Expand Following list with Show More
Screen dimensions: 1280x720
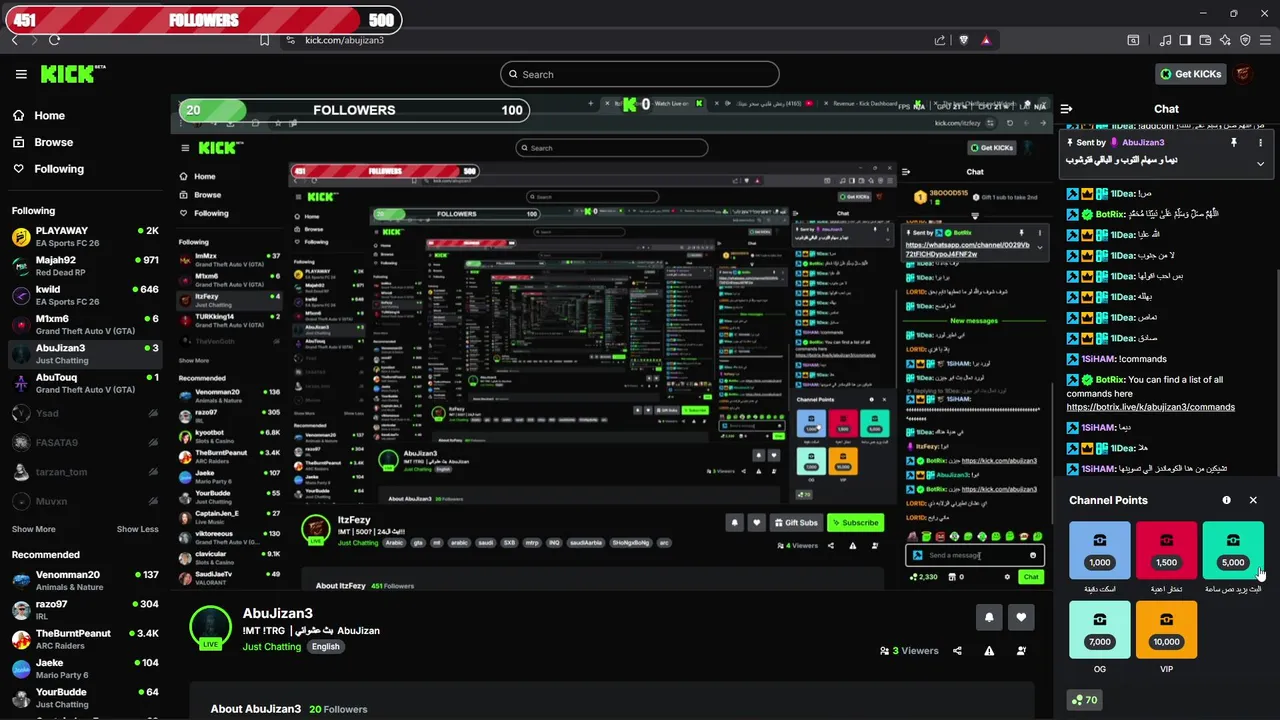click(x=33, y=529)
